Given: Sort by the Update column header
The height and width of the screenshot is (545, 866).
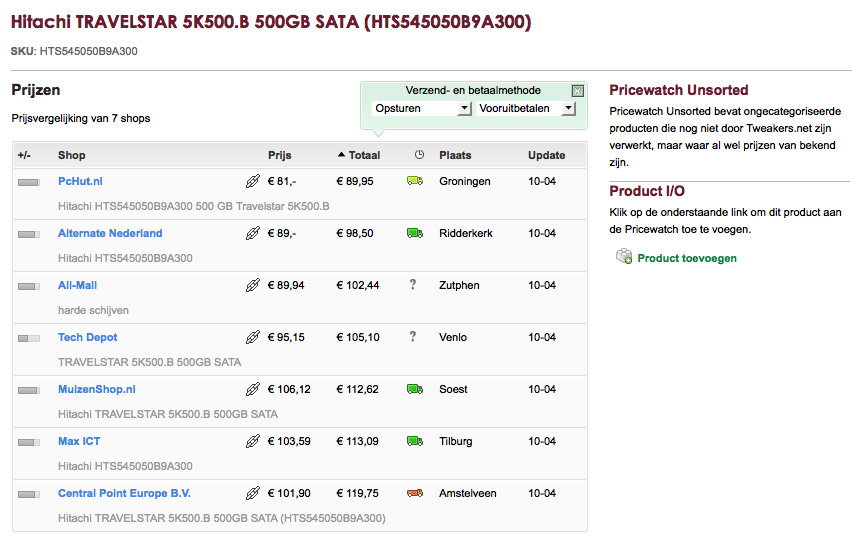Looking at the screenshot, I should pos(546,155).
